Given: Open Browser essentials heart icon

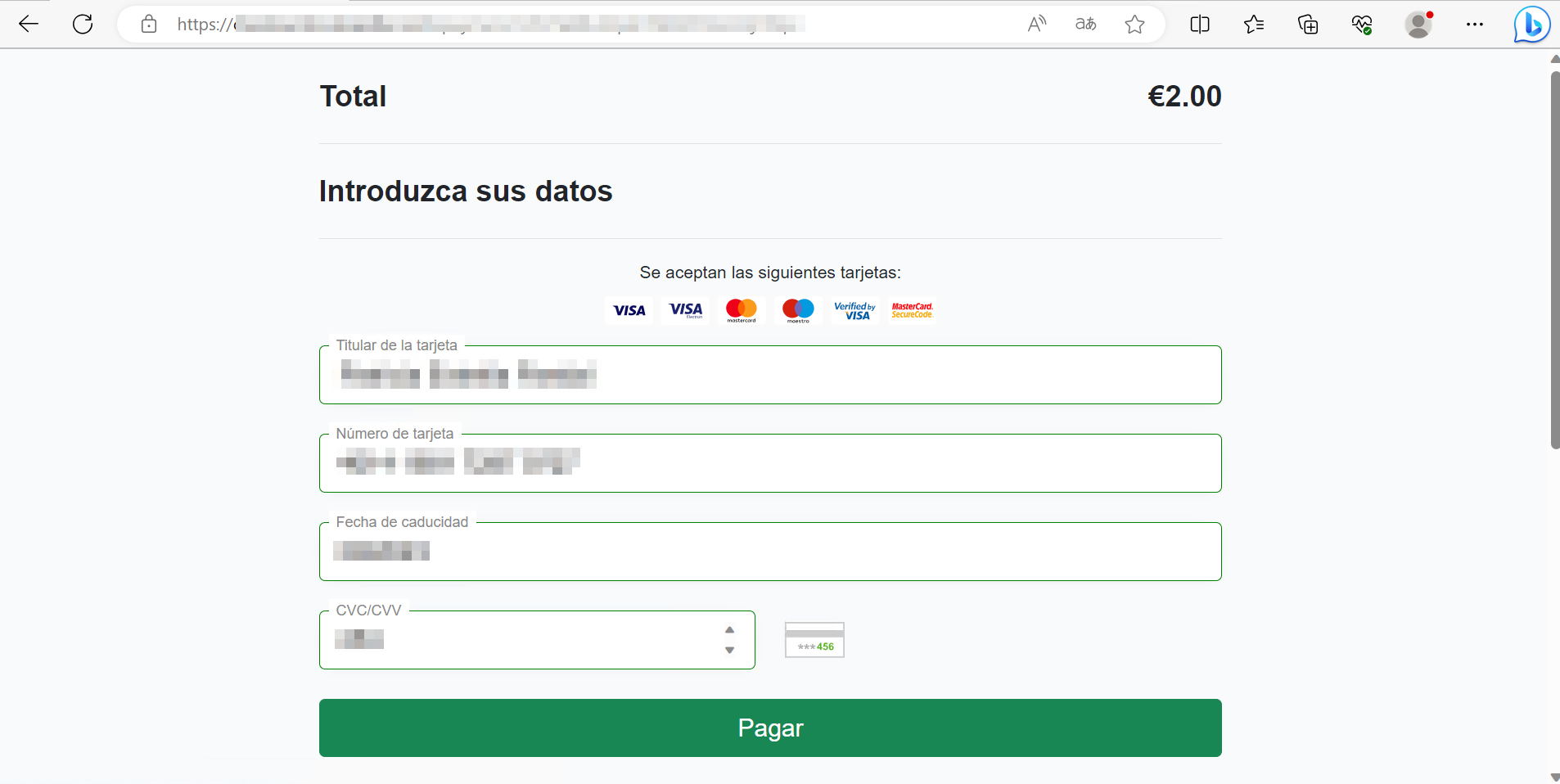Looking at the screenshot, I should point(1362,25).
